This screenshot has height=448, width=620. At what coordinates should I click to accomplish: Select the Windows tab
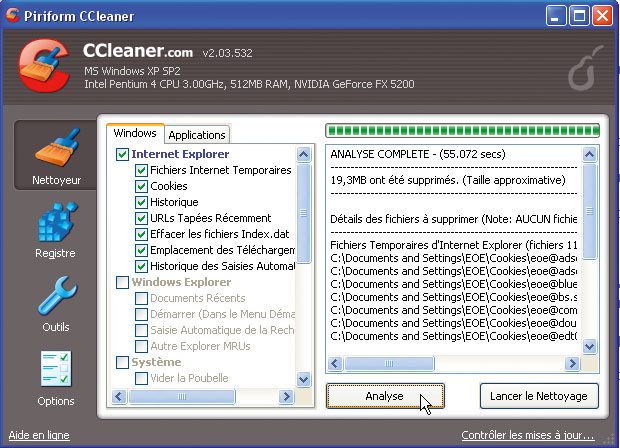[x=135, y=134]
